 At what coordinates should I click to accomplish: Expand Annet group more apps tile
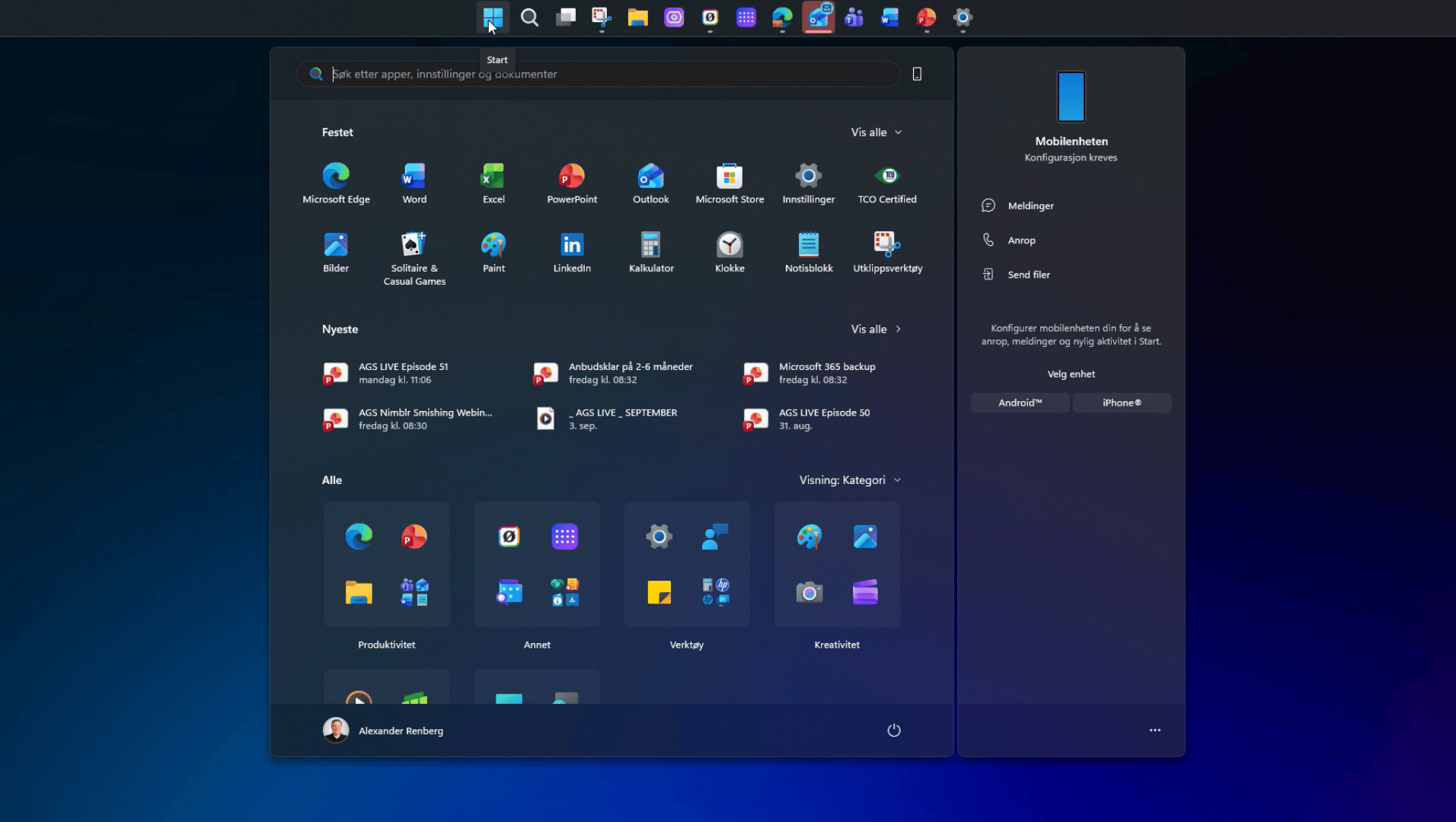pos(565,592)
